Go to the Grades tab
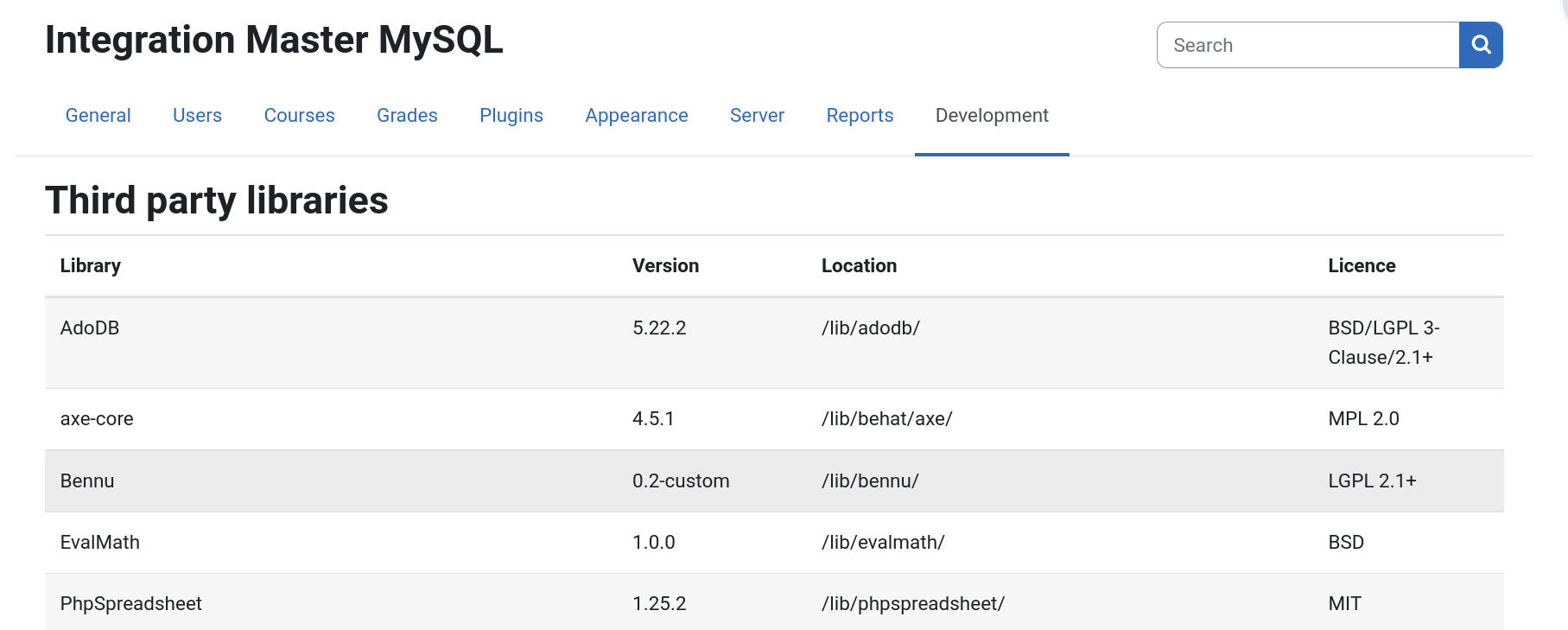This screenshot has width=1568, height=630. (x=407, y=116)
